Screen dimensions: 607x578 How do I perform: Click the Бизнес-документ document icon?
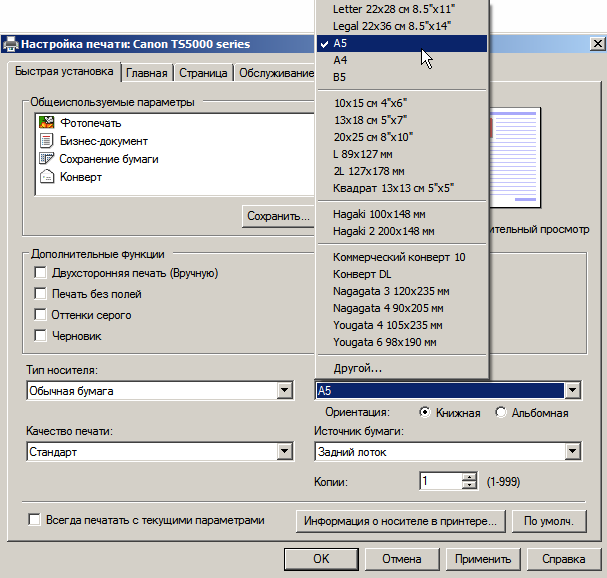(x=46, y=141)
